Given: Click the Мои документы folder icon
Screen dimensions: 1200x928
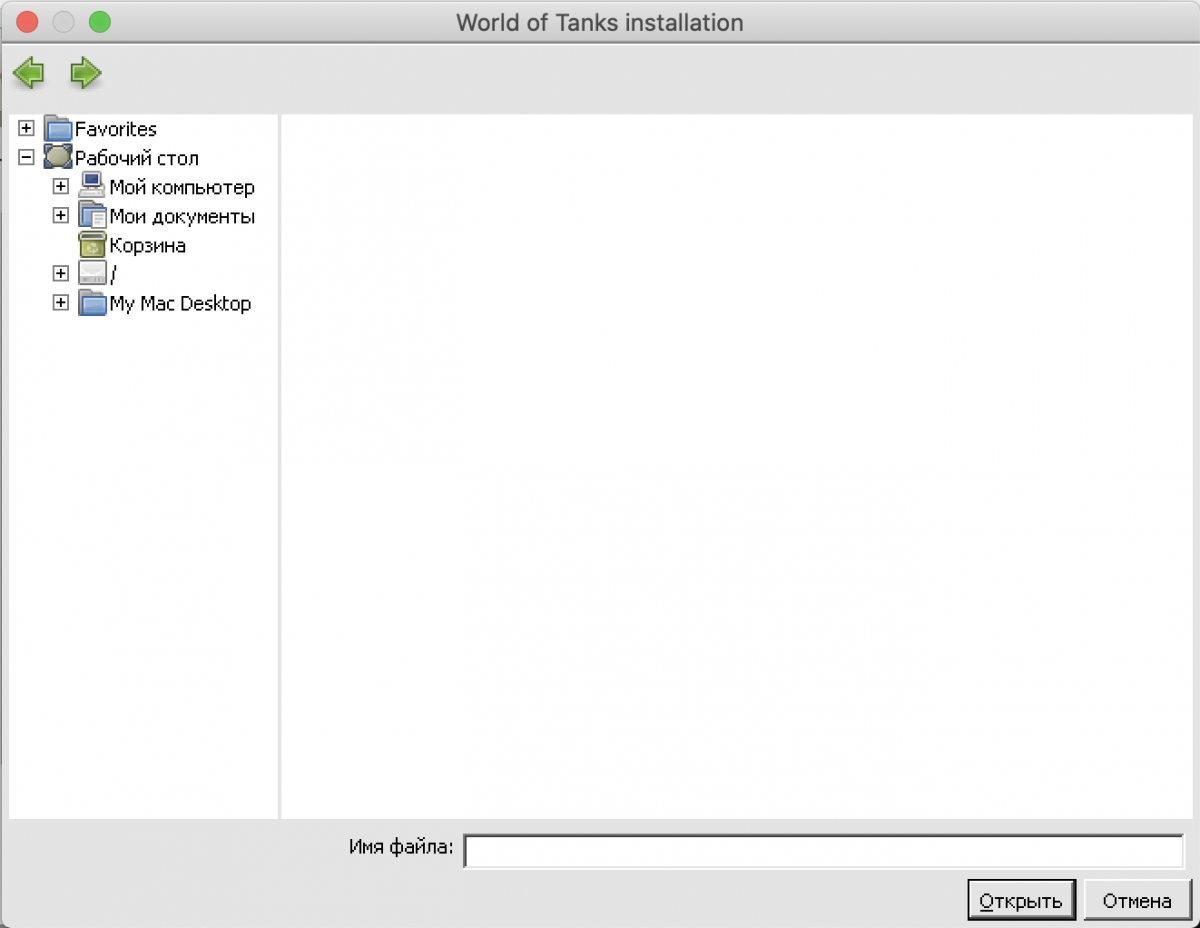Looking at the screenshot, I should pos(92,216).
